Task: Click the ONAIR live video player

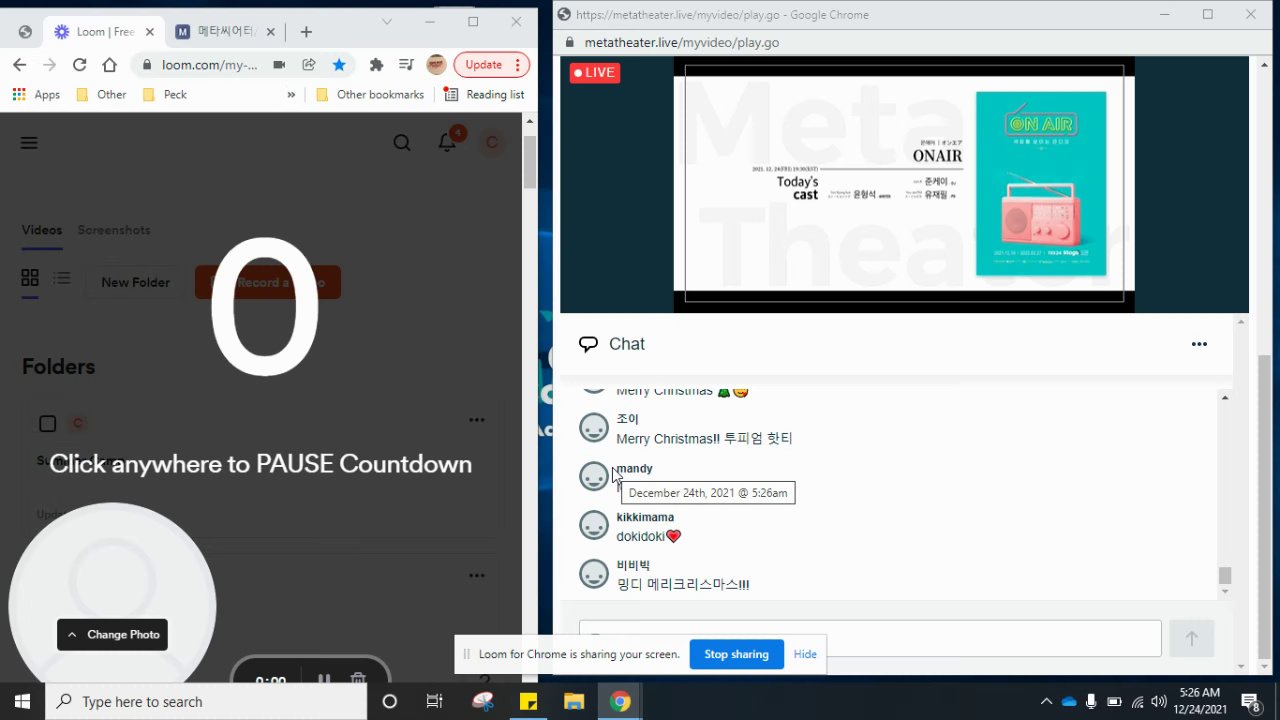Action: point(904,184)
